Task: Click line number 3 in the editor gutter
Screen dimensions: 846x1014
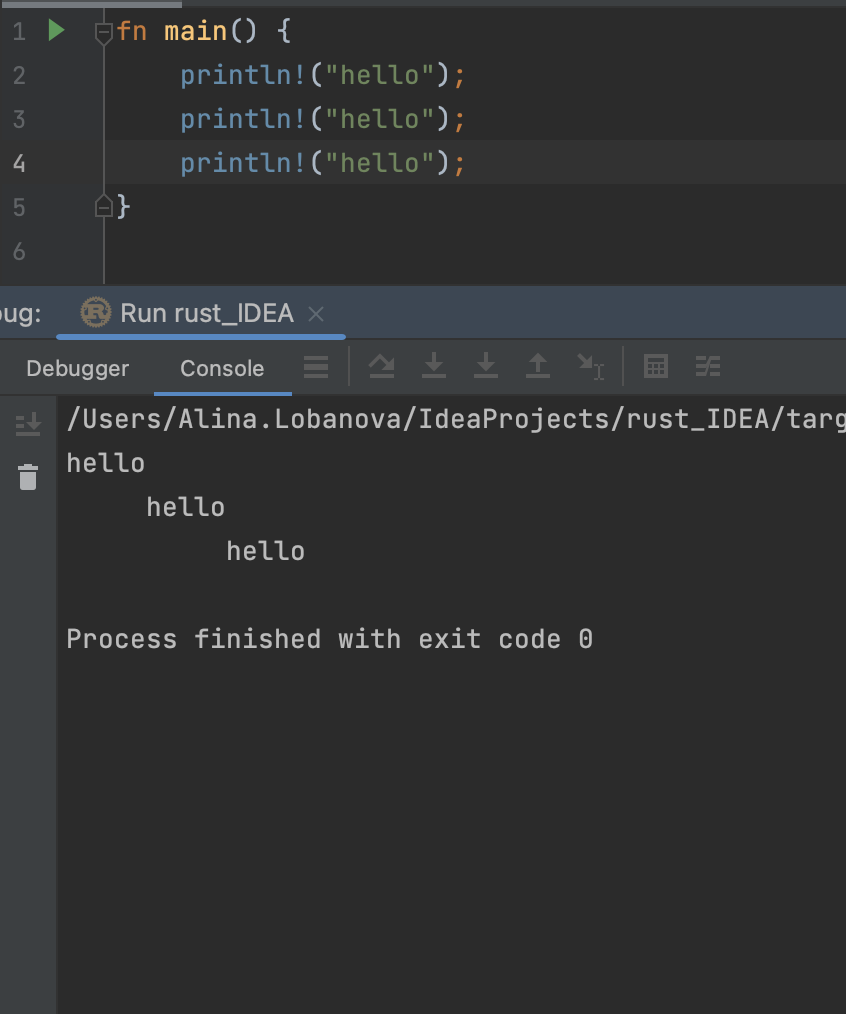Action: pos(18,118)
